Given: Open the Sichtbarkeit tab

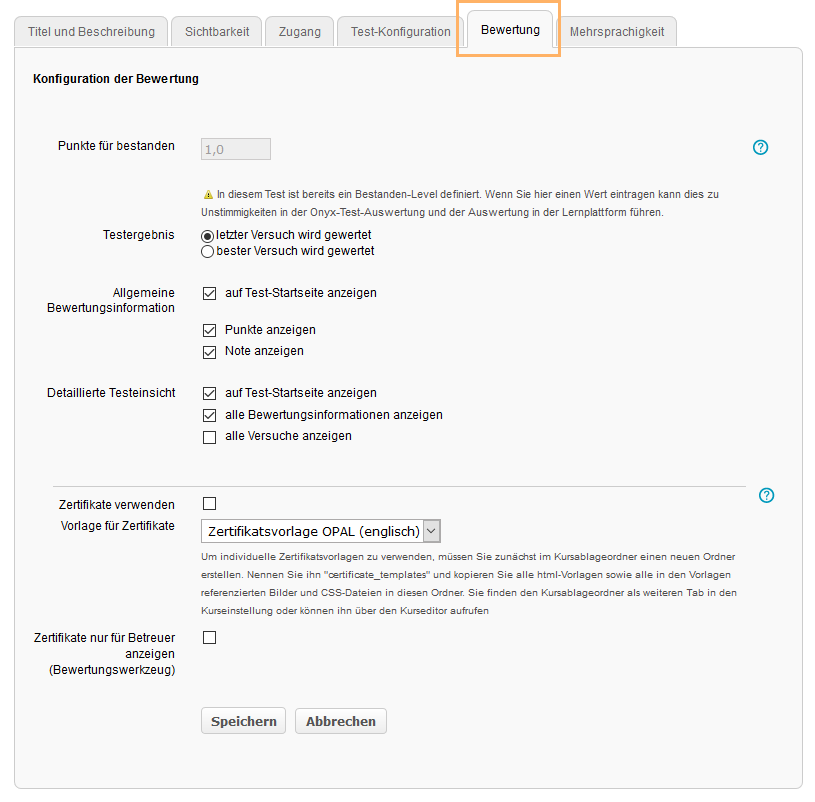Looking at the screenshot, I should (216, 32).
